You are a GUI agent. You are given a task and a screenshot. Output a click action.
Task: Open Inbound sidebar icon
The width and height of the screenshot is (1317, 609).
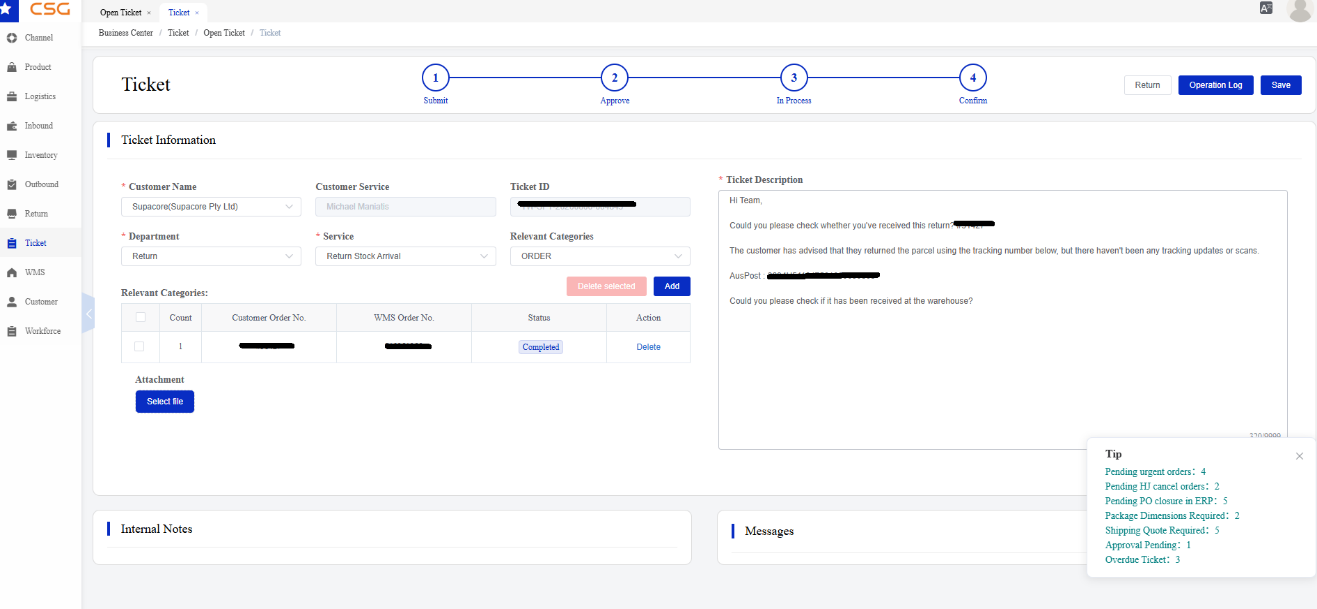[x=12, y=126]
